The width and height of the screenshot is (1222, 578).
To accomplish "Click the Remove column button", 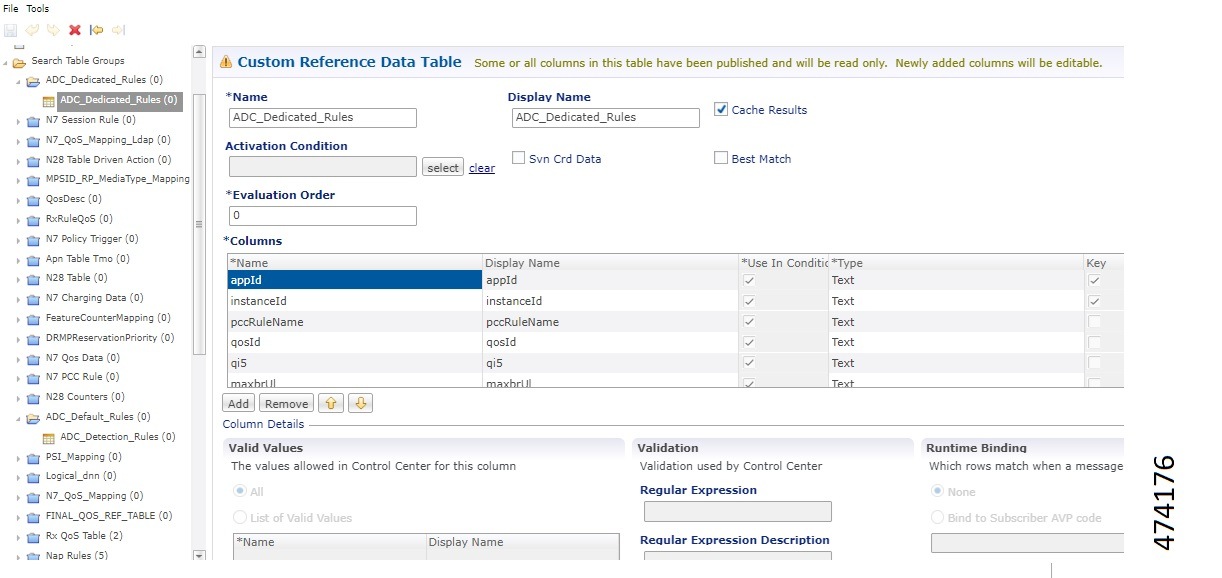I will click(x=286, y=404).
